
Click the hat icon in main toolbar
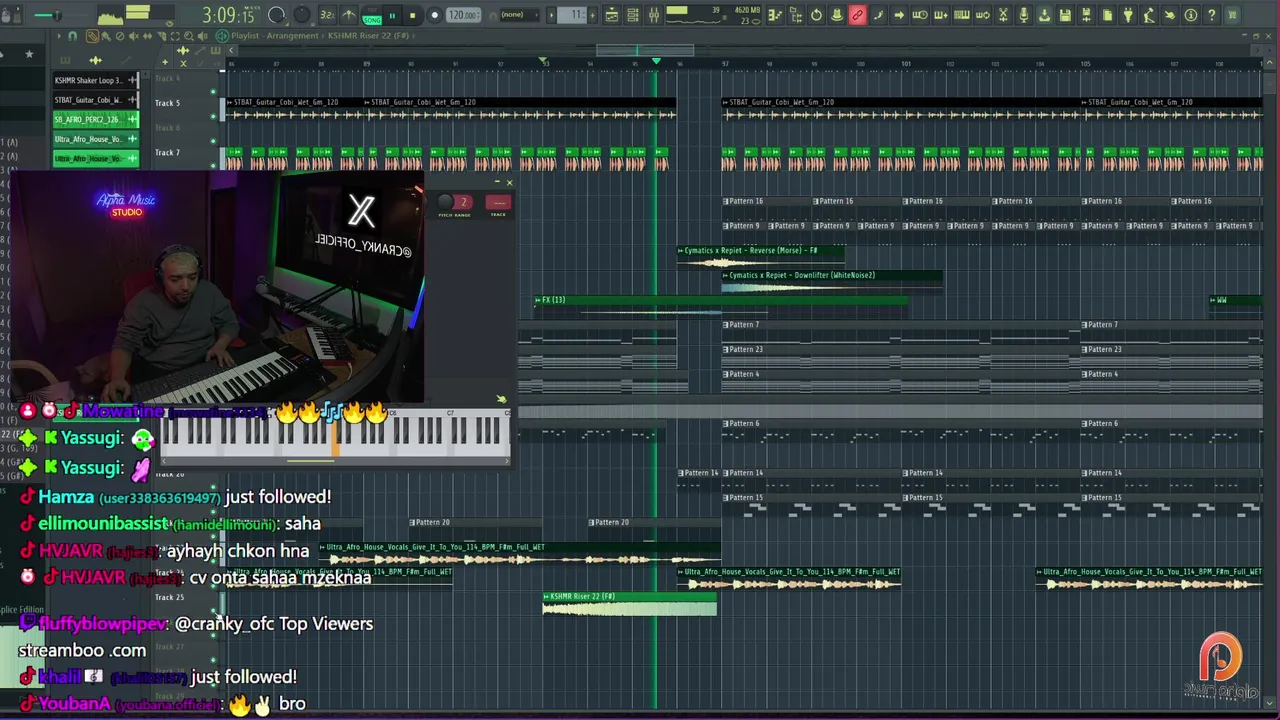point(837,15)
